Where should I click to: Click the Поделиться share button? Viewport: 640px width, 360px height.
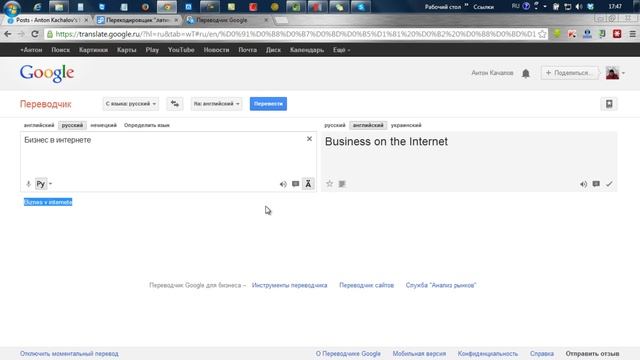[x=569, y=73]
